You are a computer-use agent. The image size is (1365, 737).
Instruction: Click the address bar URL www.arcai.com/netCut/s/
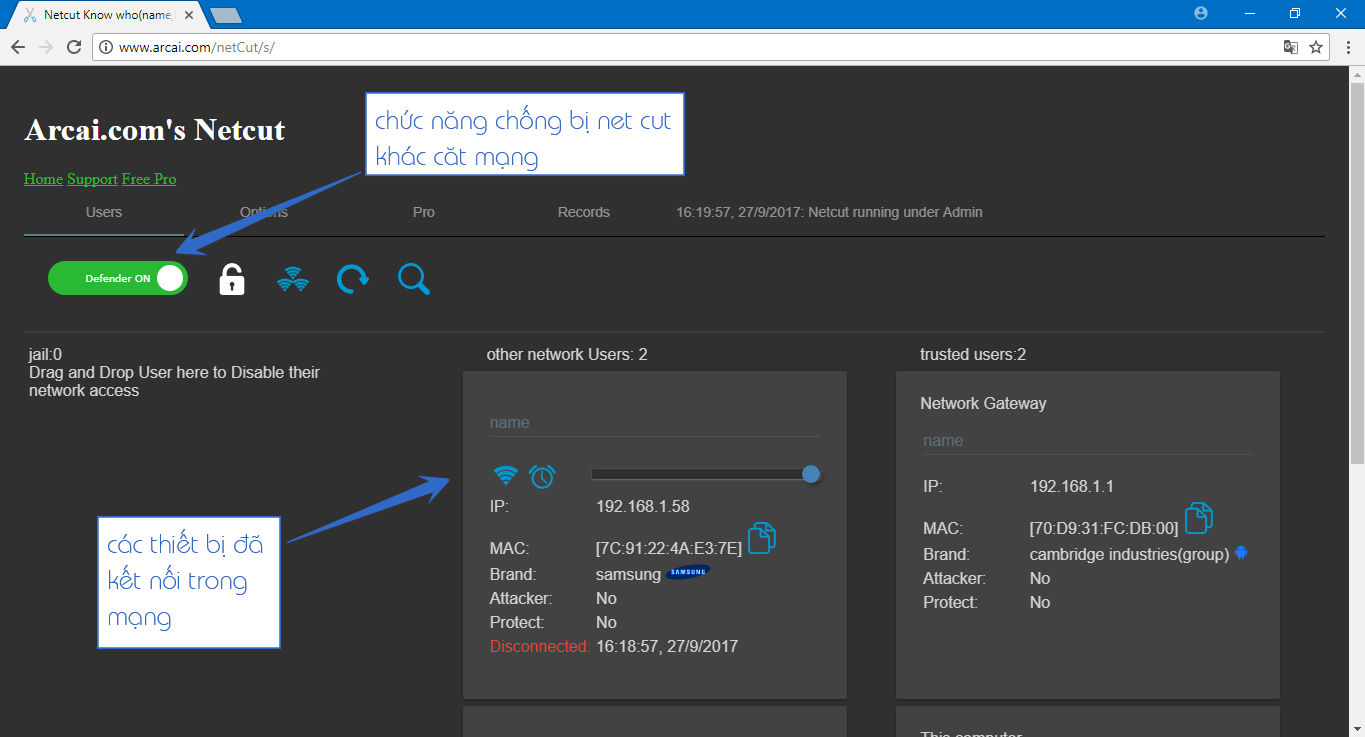pos(197,47)
